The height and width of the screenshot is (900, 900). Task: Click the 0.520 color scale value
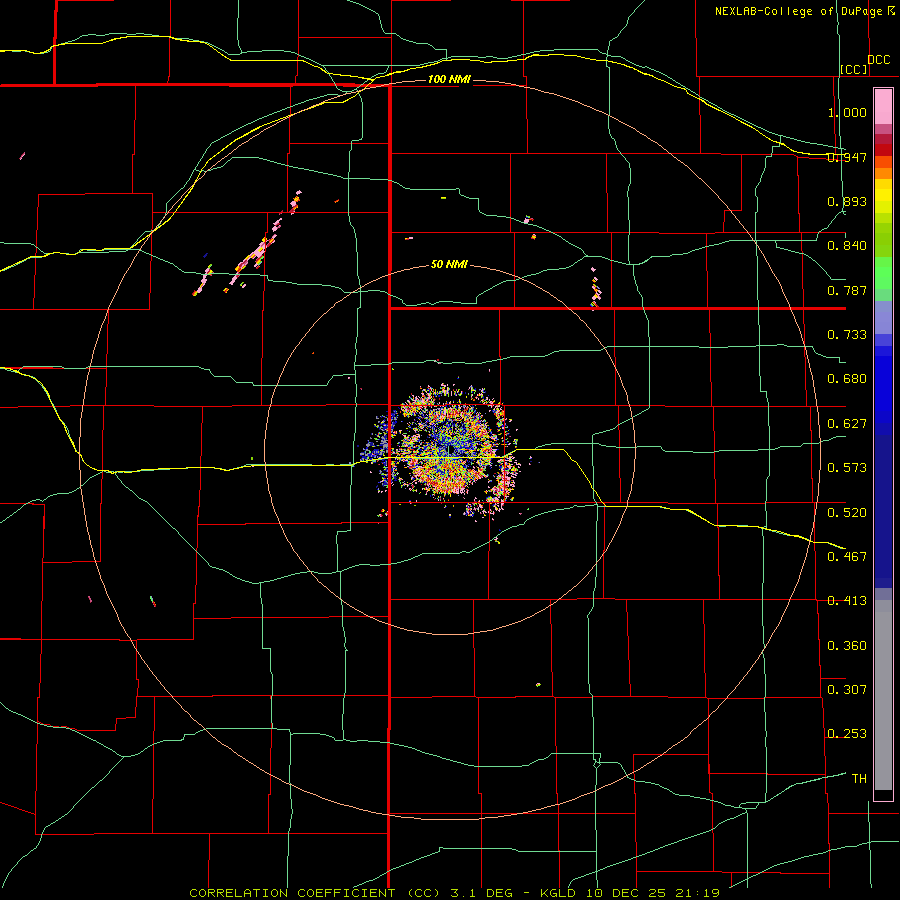click(x=847, y=513)
